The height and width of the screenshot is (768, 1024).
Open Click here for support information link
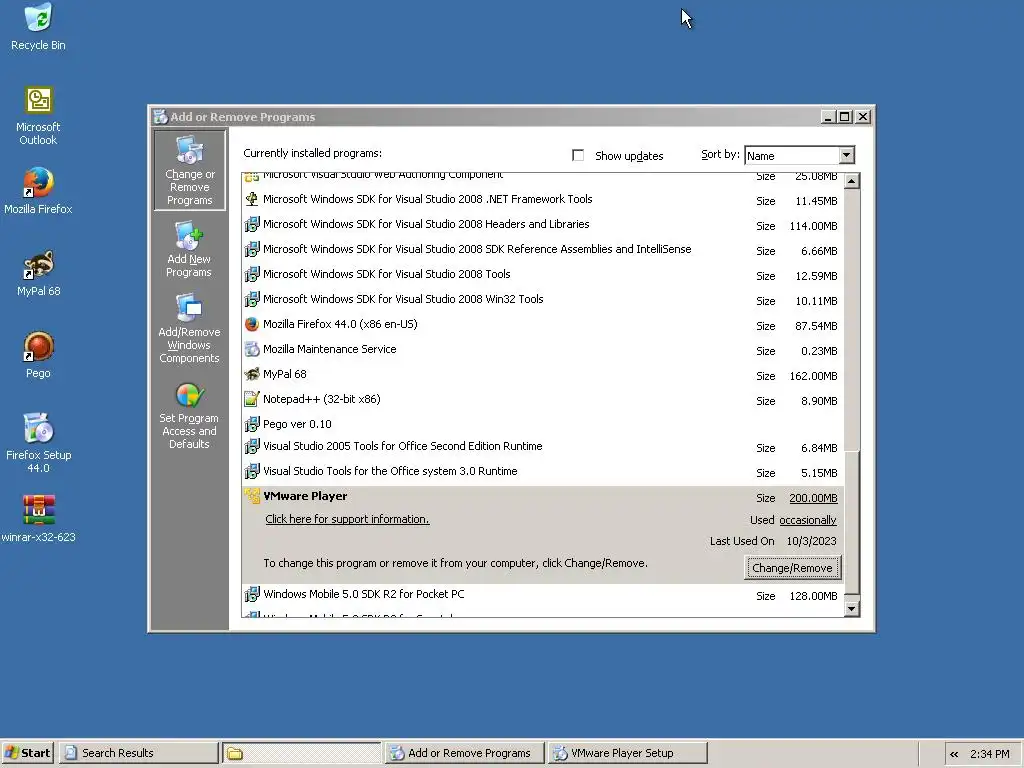point(347,519)
